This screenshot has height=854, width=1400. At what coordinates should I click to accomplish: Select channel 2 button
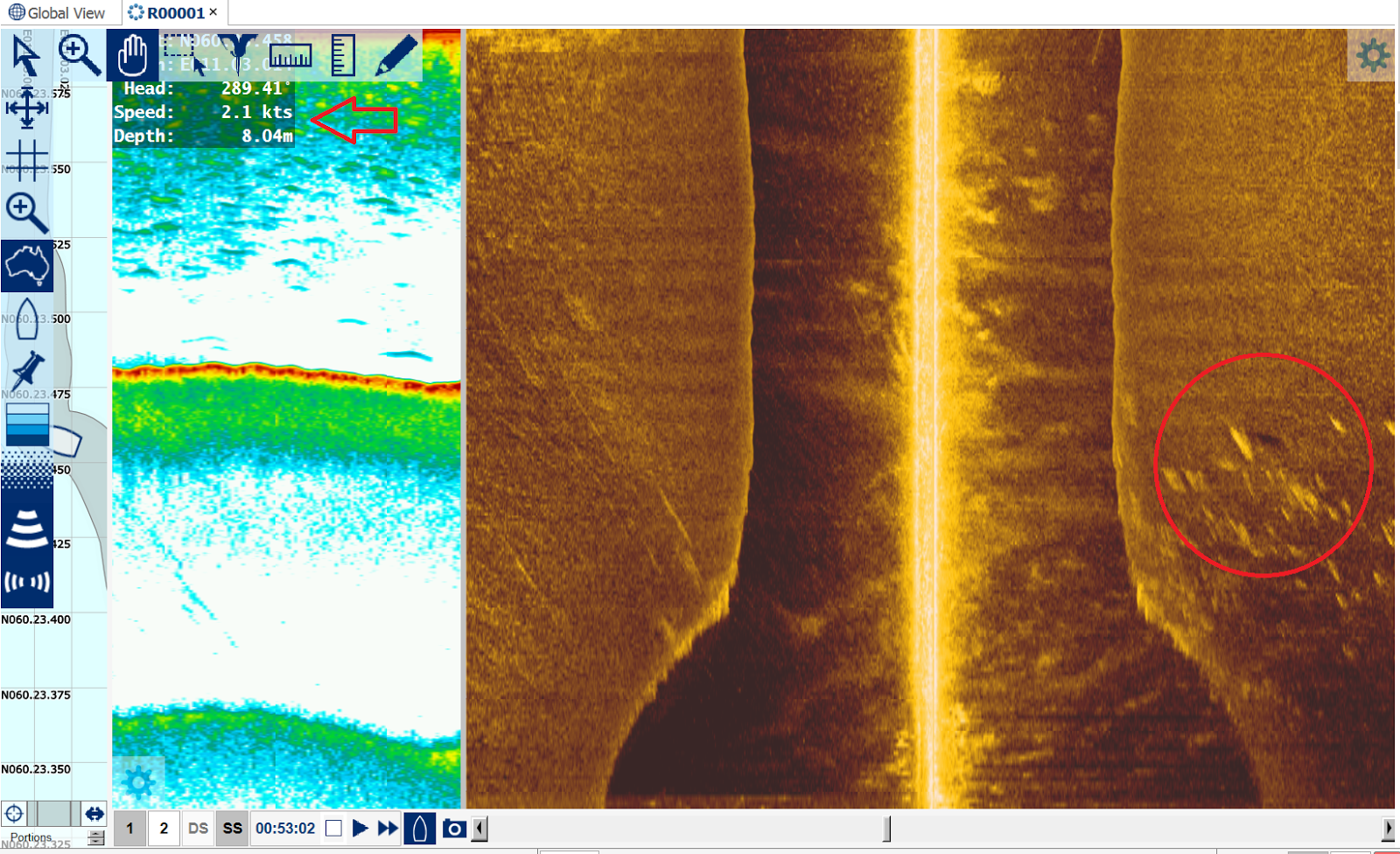tap(164, 828)
